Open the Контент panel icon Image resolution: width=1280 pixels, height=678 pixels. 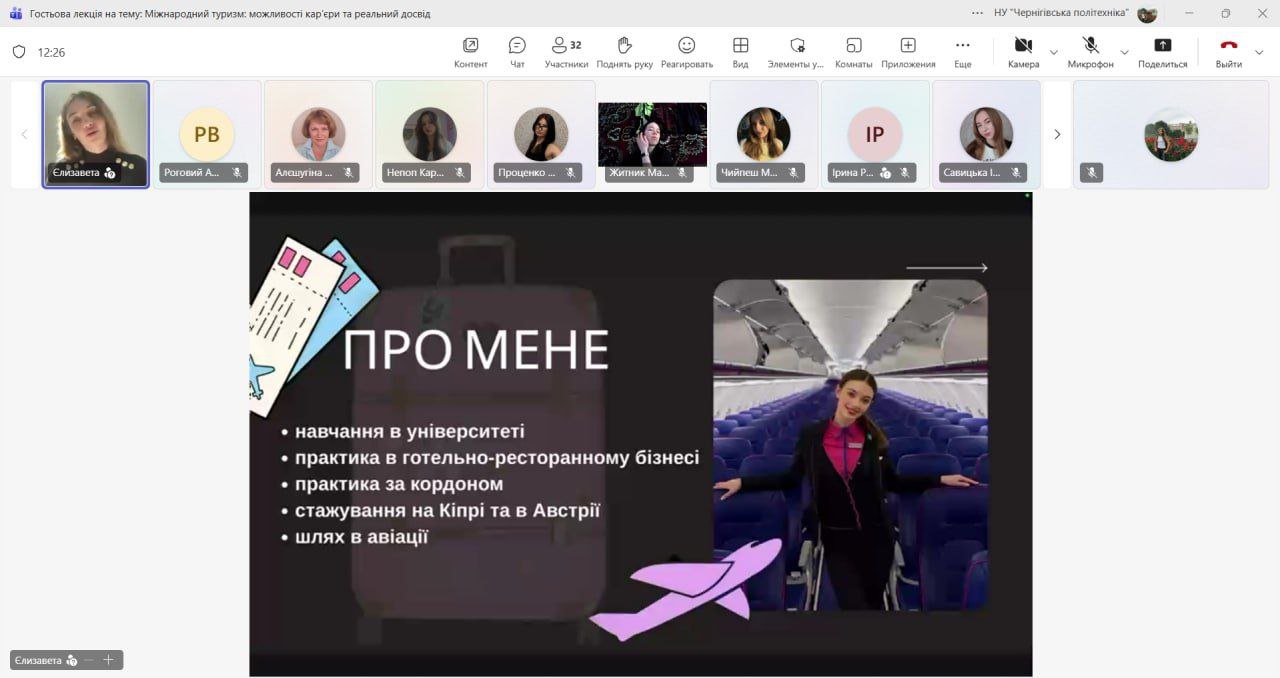tap(470, 51)
